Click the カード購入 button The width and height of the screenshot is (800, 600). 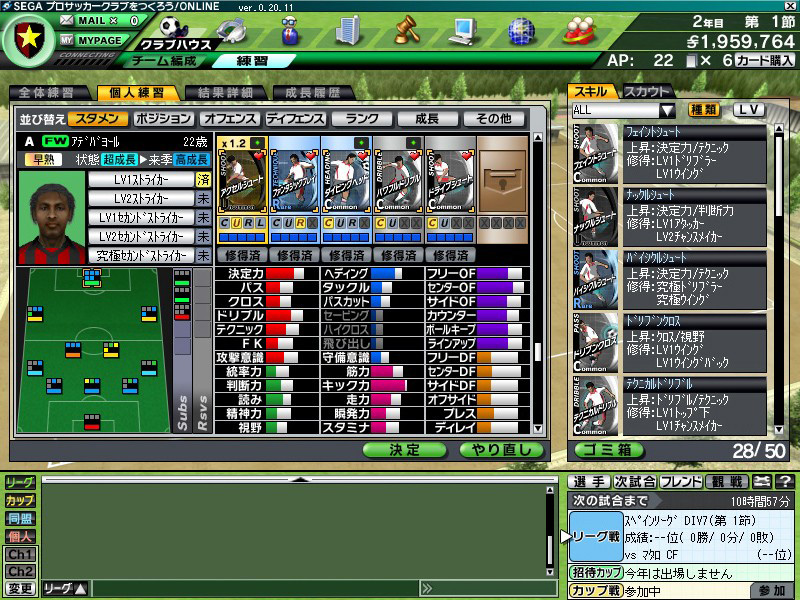click(x=764, y=61)
